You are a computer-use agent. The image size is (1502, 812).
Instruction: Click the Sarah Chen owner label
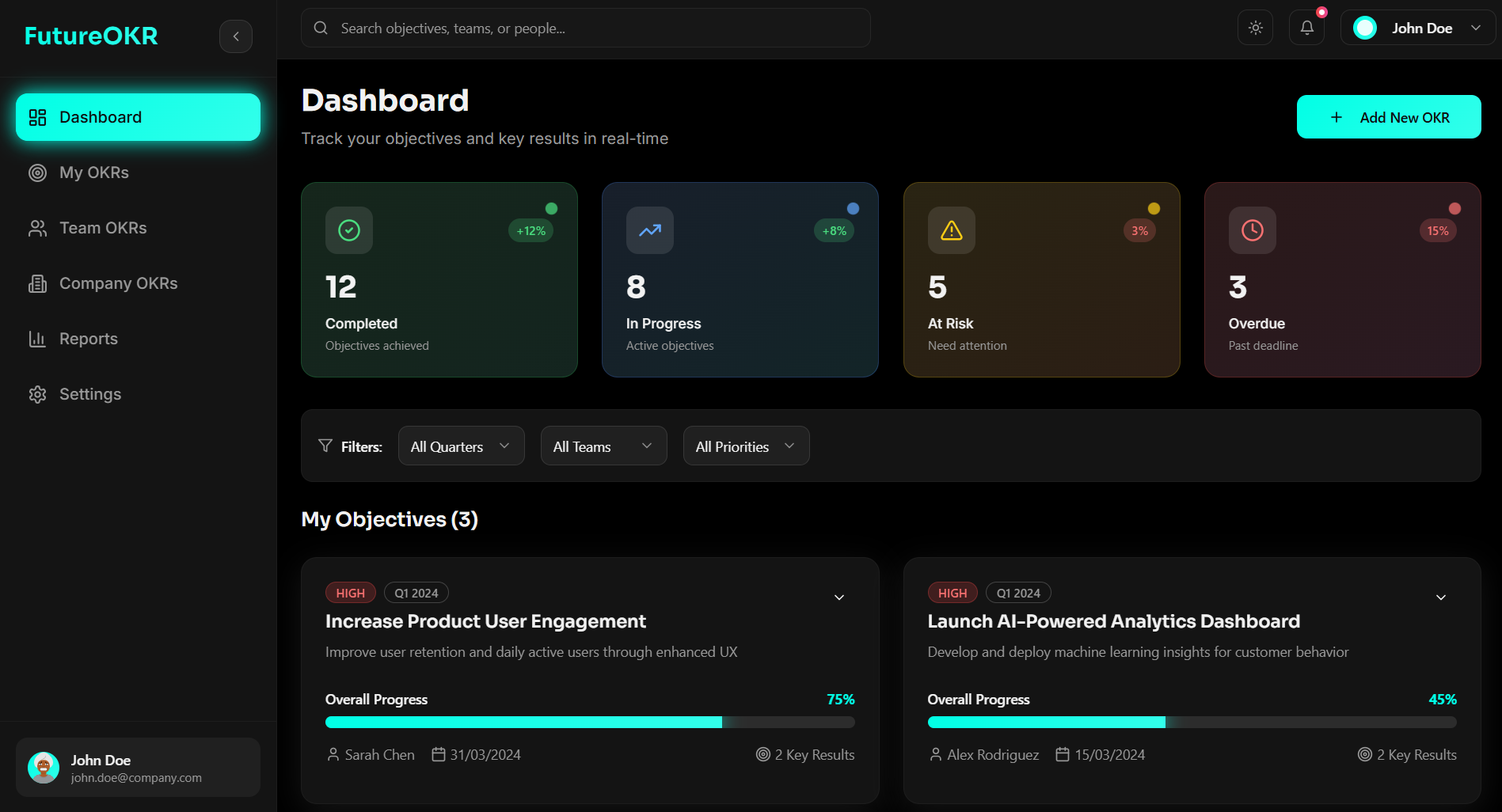(x=371, y=755)
